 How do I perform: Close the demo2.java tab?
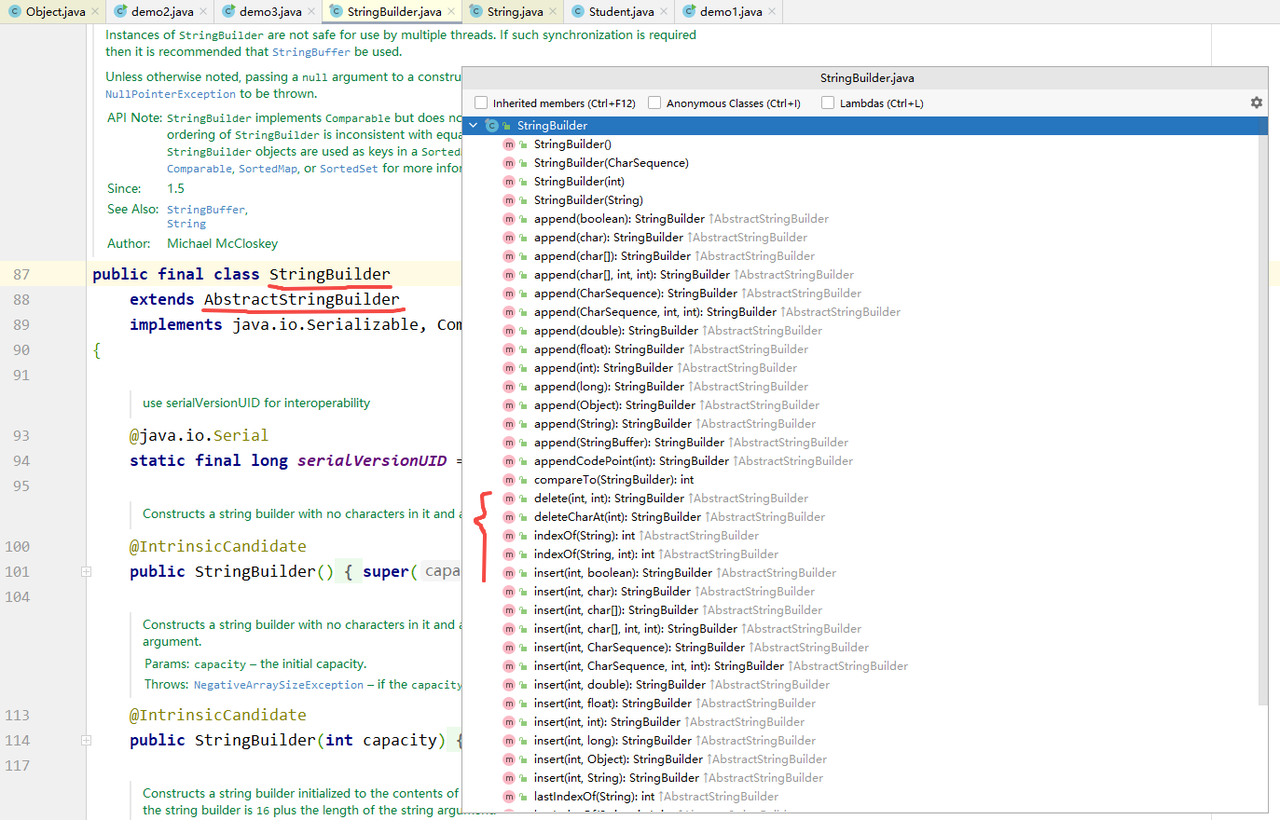pyautogui.click(x=203, y=12)
